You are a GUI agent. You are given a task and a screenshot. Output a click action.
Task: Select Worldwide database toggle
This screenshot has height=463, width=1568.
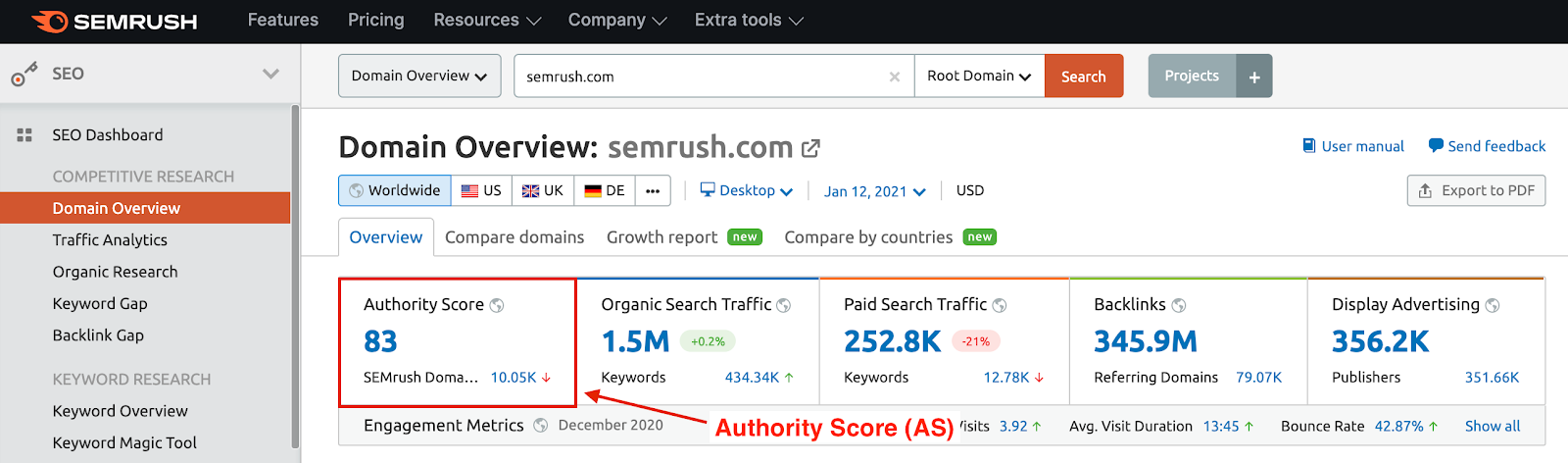tap(395, 190)
